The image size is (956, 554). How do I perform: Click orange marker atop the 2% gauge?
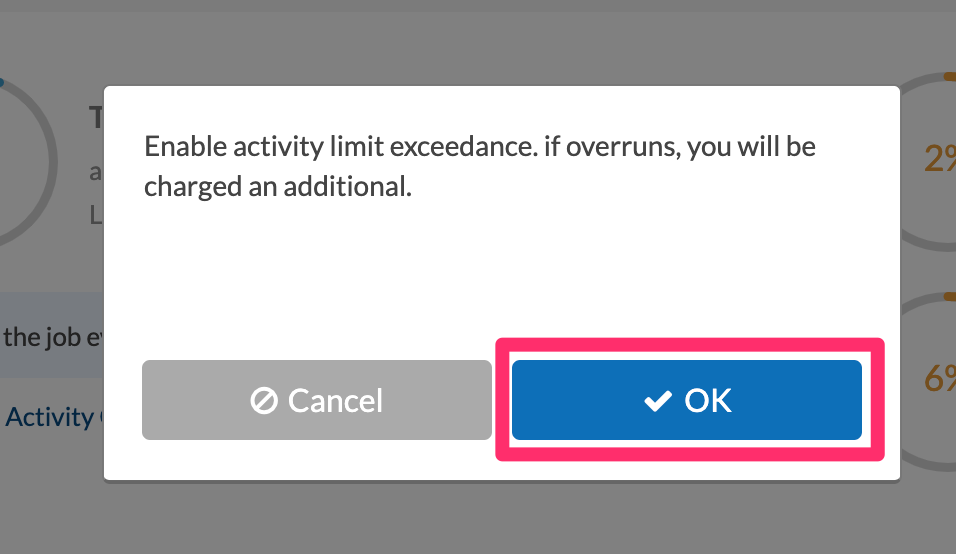click(950, 76)
